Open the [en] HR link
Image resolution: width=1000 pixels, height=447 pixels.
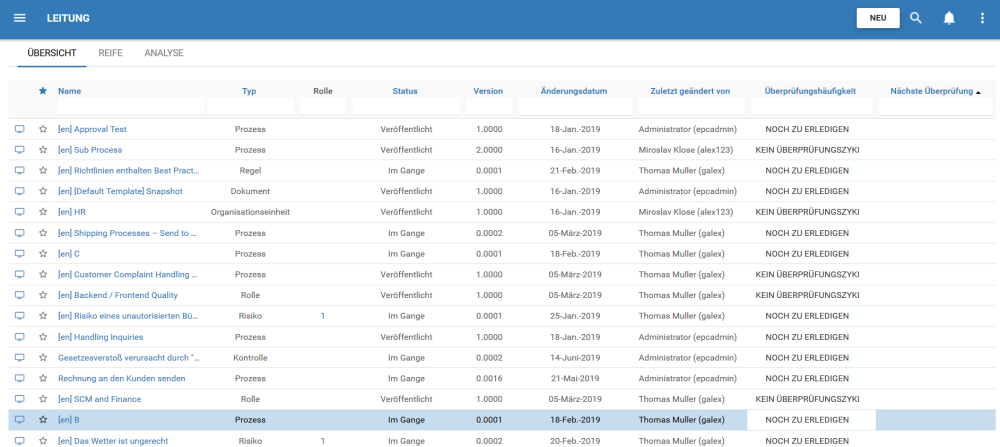click(72, 212)
